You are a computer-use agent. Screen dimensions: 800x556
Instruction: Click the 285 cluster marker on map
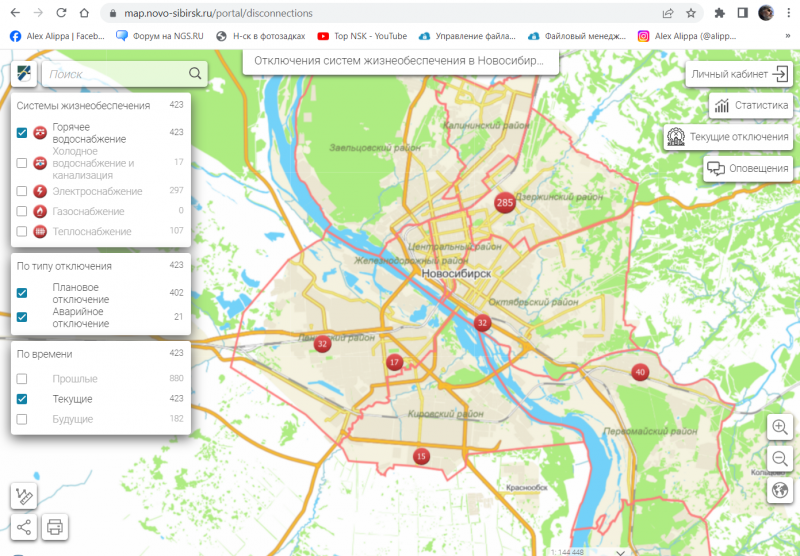pyautogui.click(x=505, y=203)
